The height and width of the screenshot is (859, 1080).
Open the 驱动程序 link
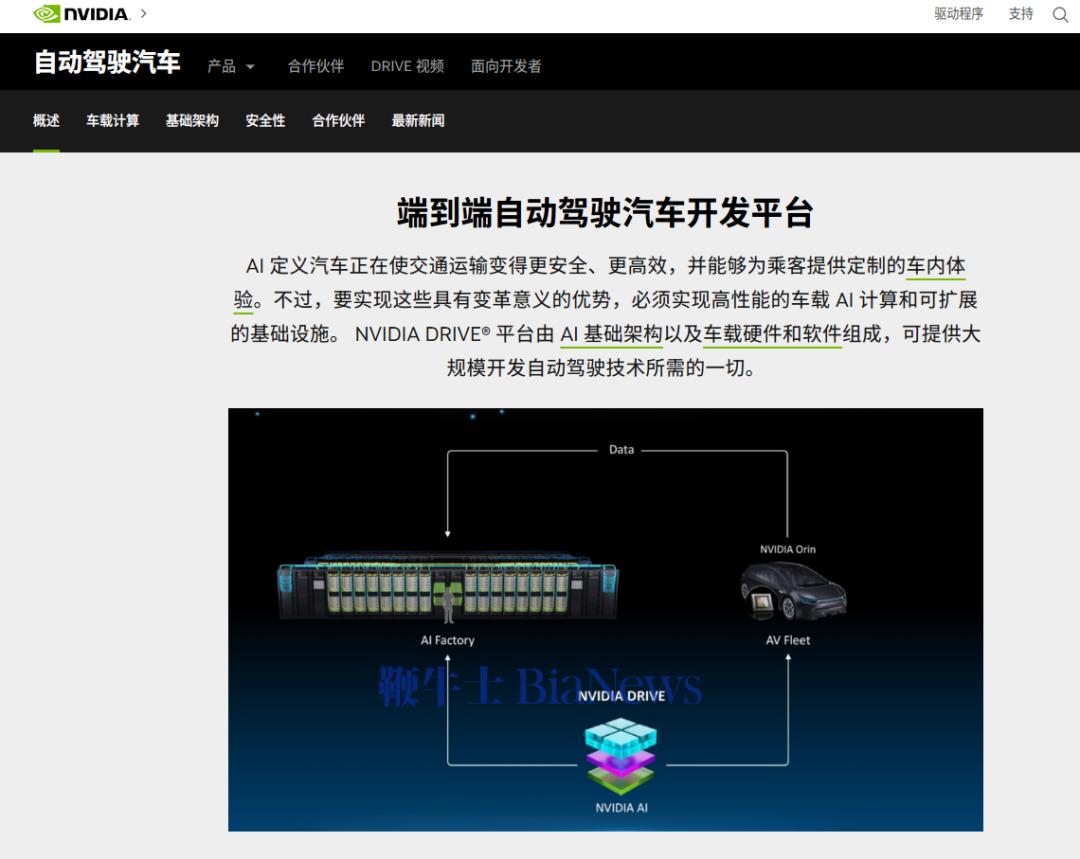[x=958, y=14]
